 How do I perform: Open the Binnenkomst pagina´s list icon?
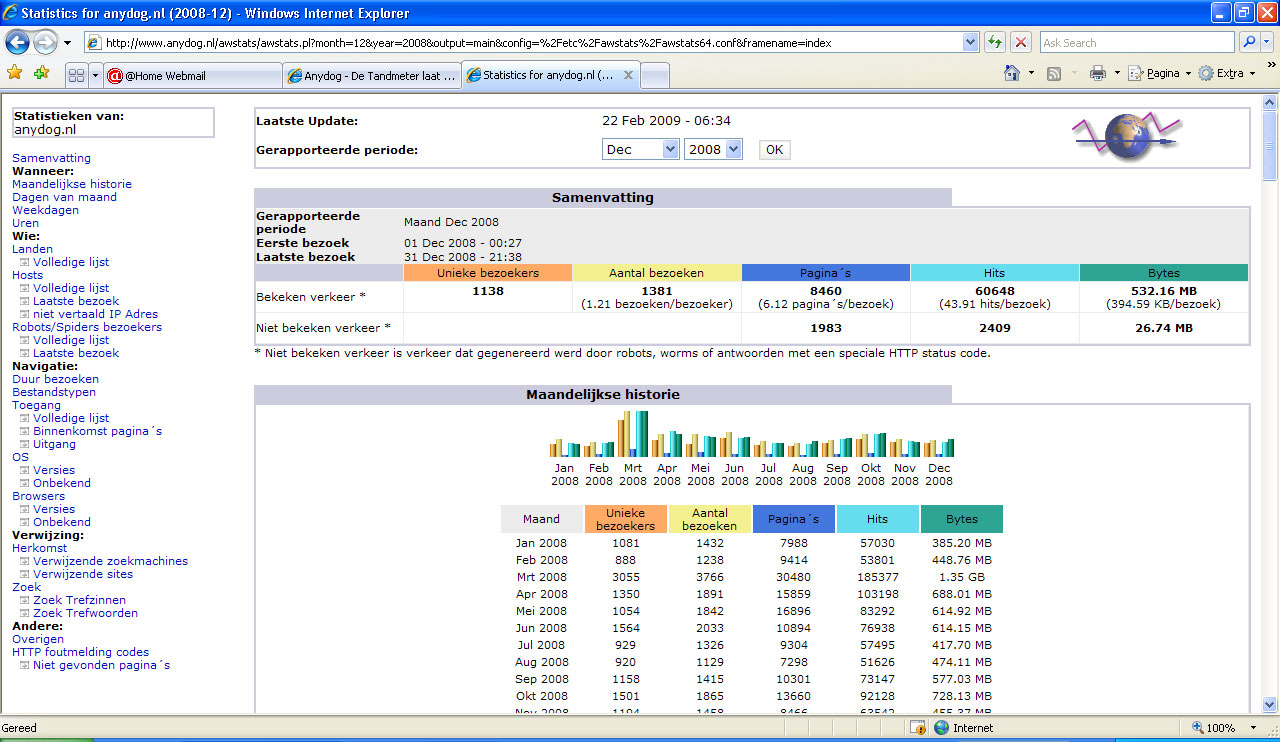coord(25,431)
